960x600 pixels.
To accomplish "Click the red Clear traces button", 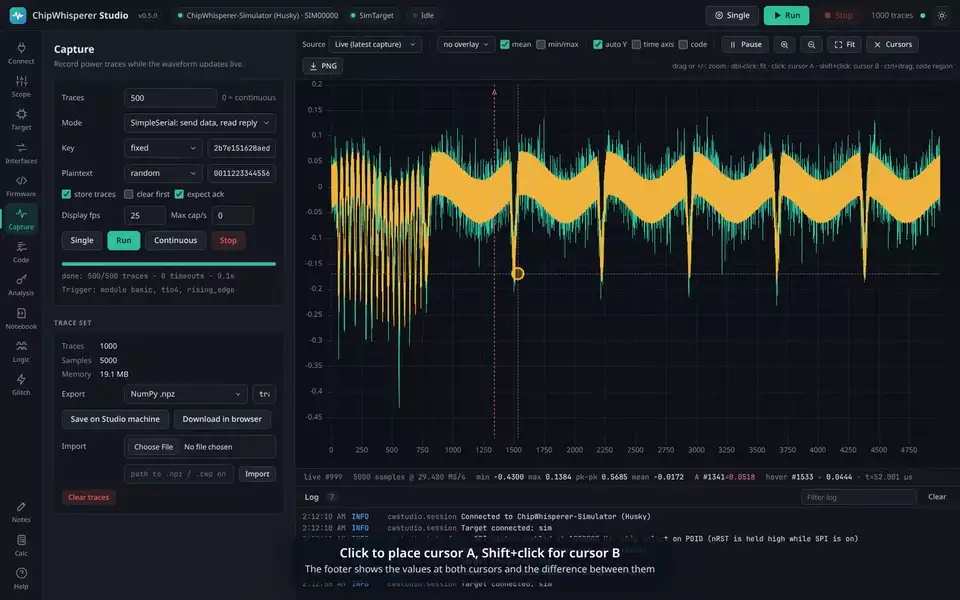I will click(88, 497).
